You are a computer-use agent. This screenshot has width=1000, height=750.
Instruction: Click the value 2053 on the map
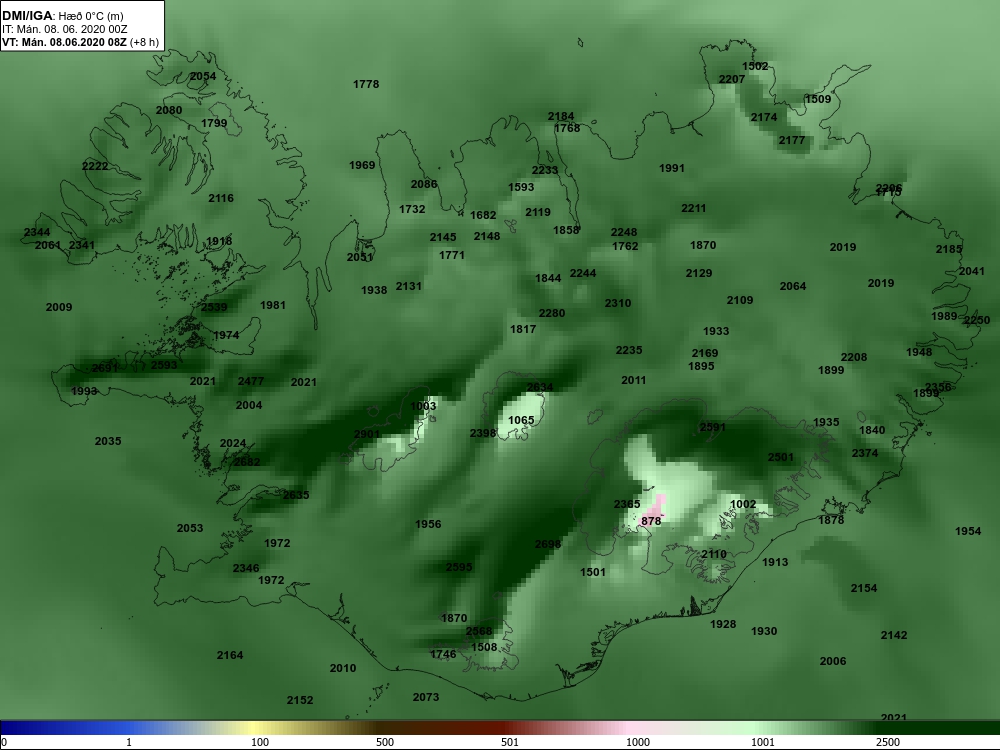[x=190, y=528]
